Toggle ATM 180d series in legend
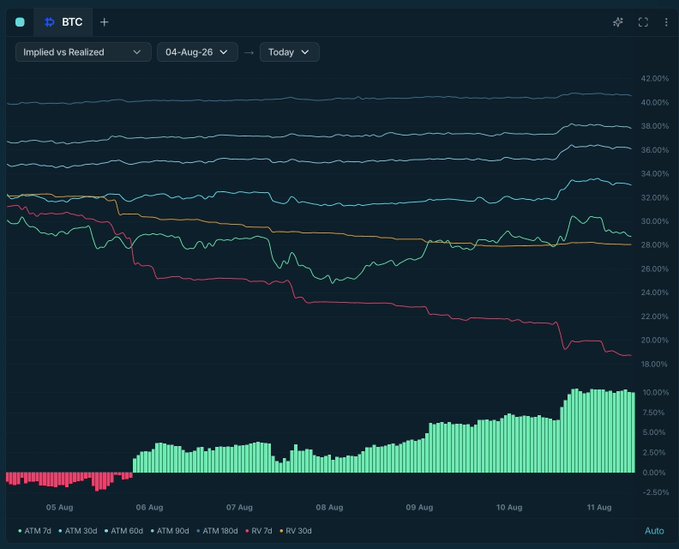679x549 pixels. click(x=217, y=531)
